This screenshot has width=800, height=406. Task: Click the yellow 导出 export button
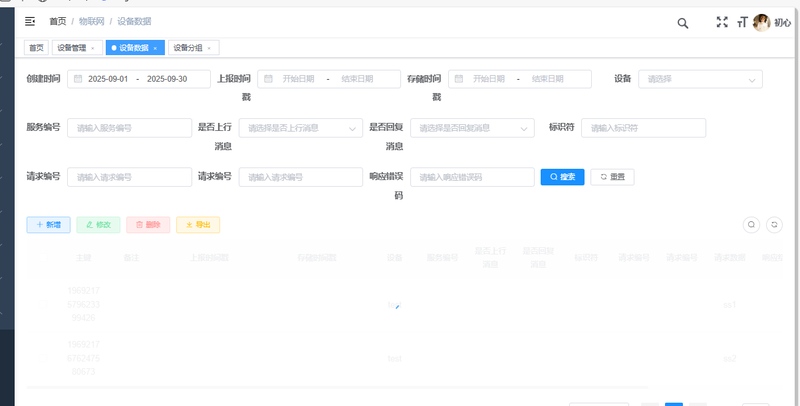pos(198,225)
